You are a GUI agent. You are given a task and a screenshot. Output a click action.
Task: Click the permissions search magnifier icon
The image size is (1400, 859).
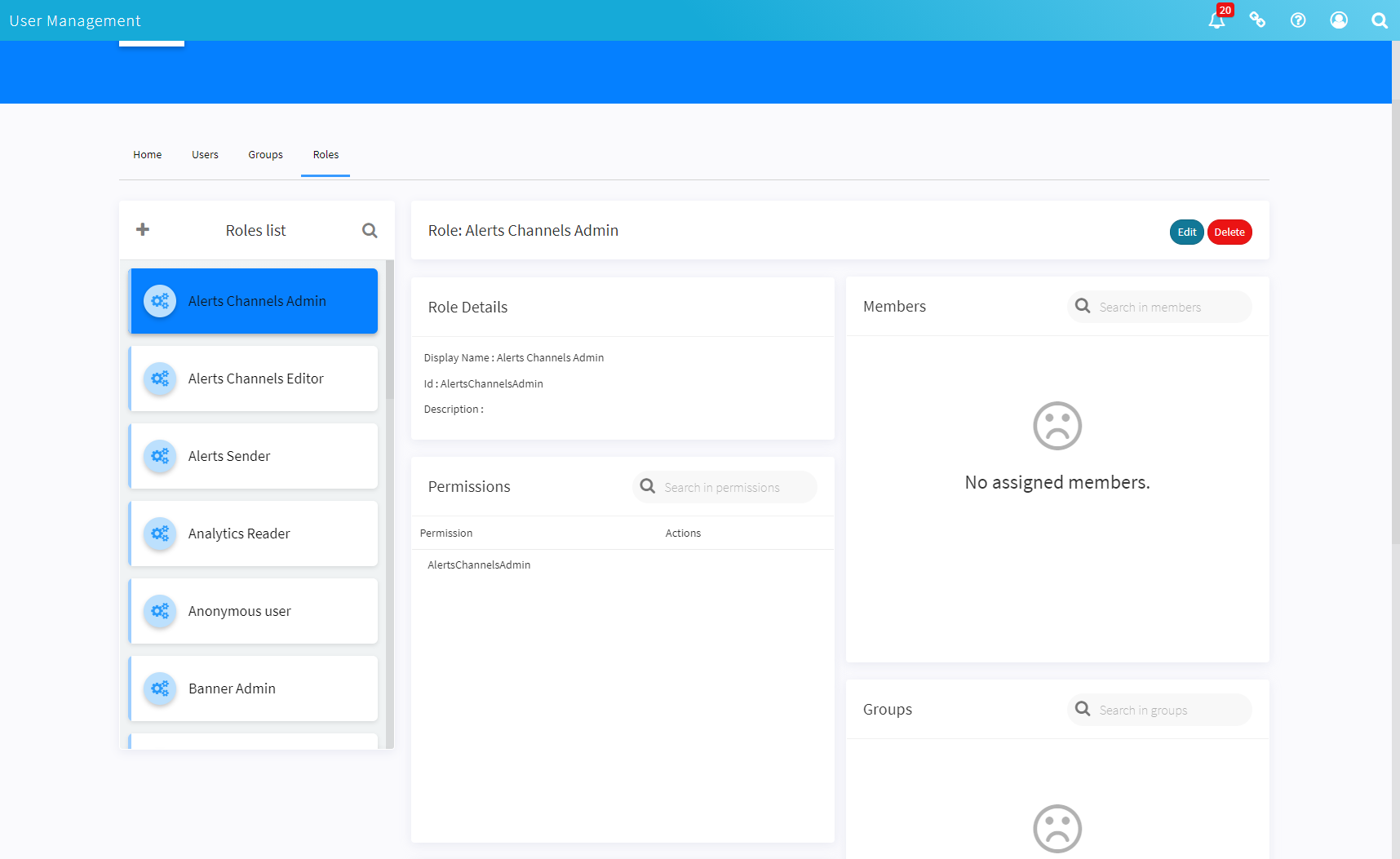648,486
